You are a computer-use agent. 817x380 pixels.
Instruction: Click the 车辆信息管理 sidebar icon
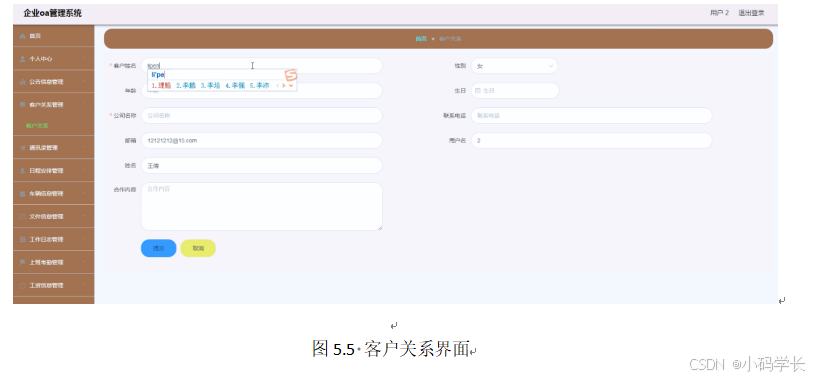coord(22,193)
